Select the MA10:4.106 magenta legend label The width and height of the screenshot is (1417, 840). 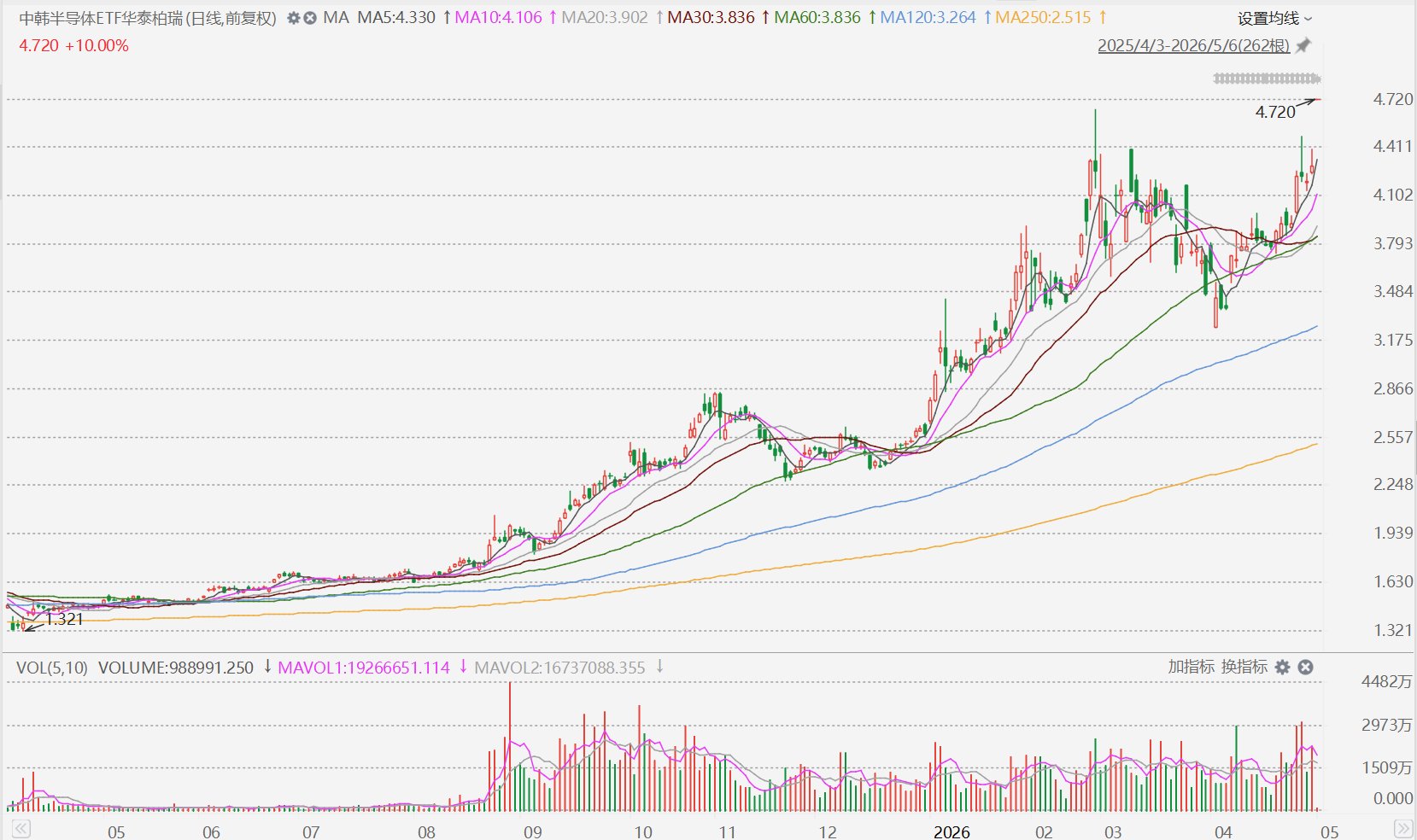pos(498,18)
